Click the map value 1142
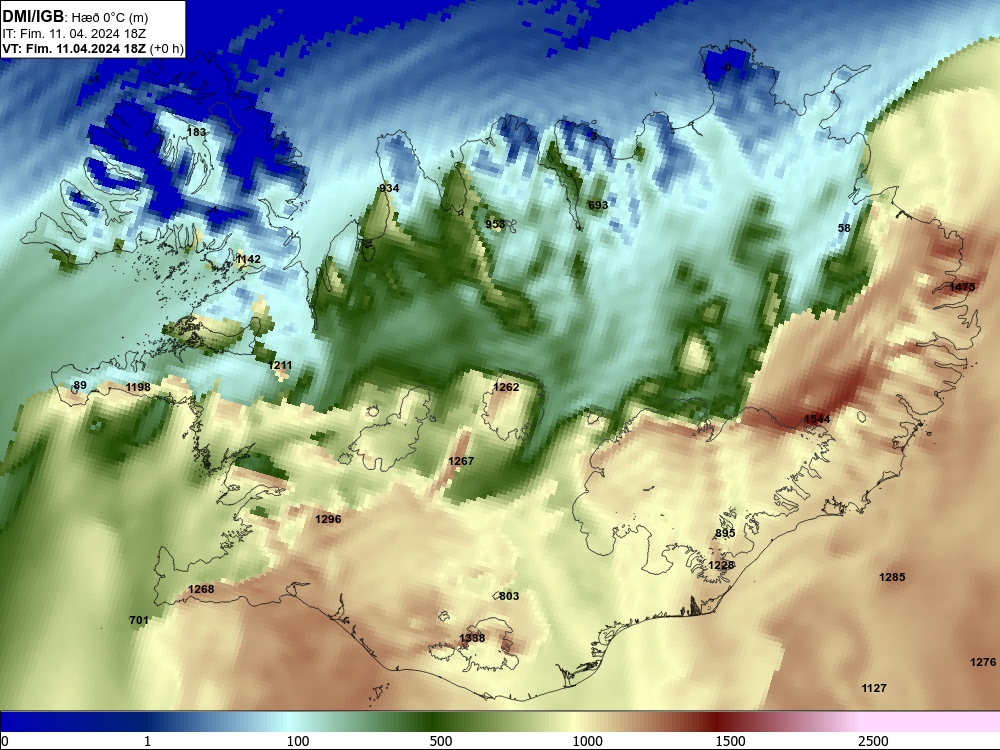The image size is (1000, 750). pos(248,259)
